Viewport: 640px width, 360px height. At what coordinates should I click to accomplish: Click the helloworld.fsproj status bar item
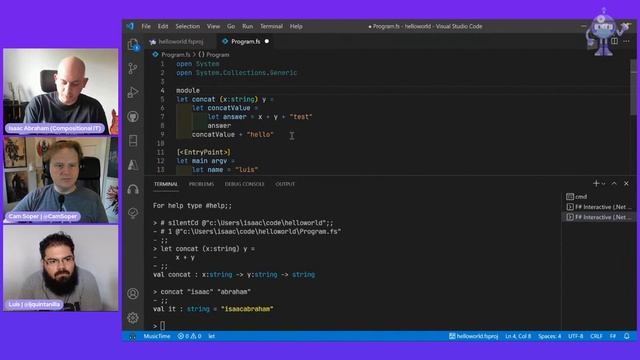473,336
